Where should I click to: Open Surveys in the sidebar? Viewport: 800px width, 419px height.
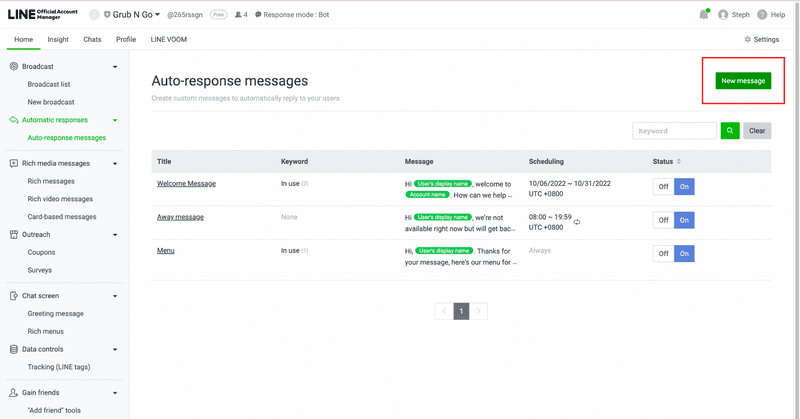point(40,270)
